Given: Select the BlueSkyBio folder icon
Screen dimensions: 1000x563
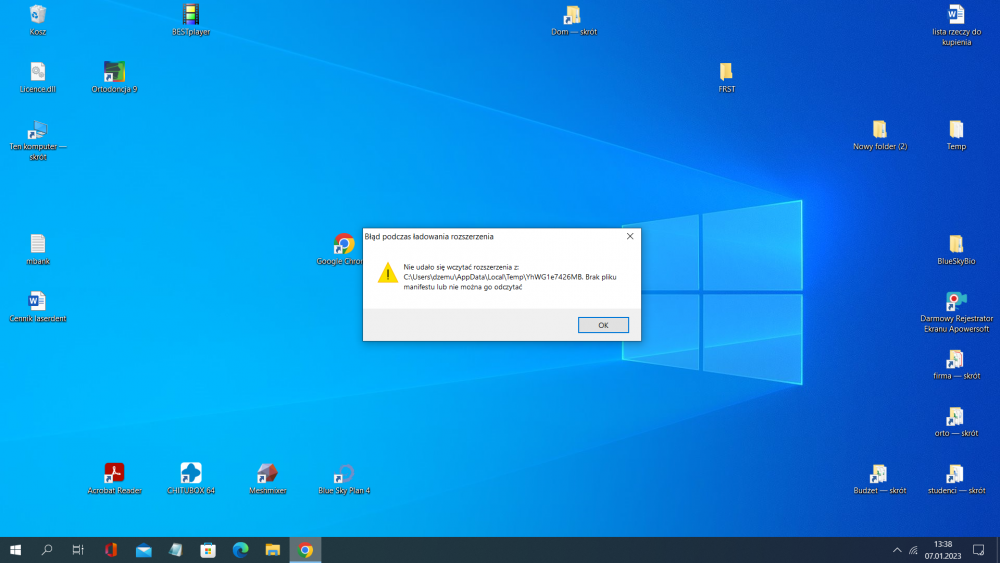Looking at the screenshot, I should coord(956,244).
